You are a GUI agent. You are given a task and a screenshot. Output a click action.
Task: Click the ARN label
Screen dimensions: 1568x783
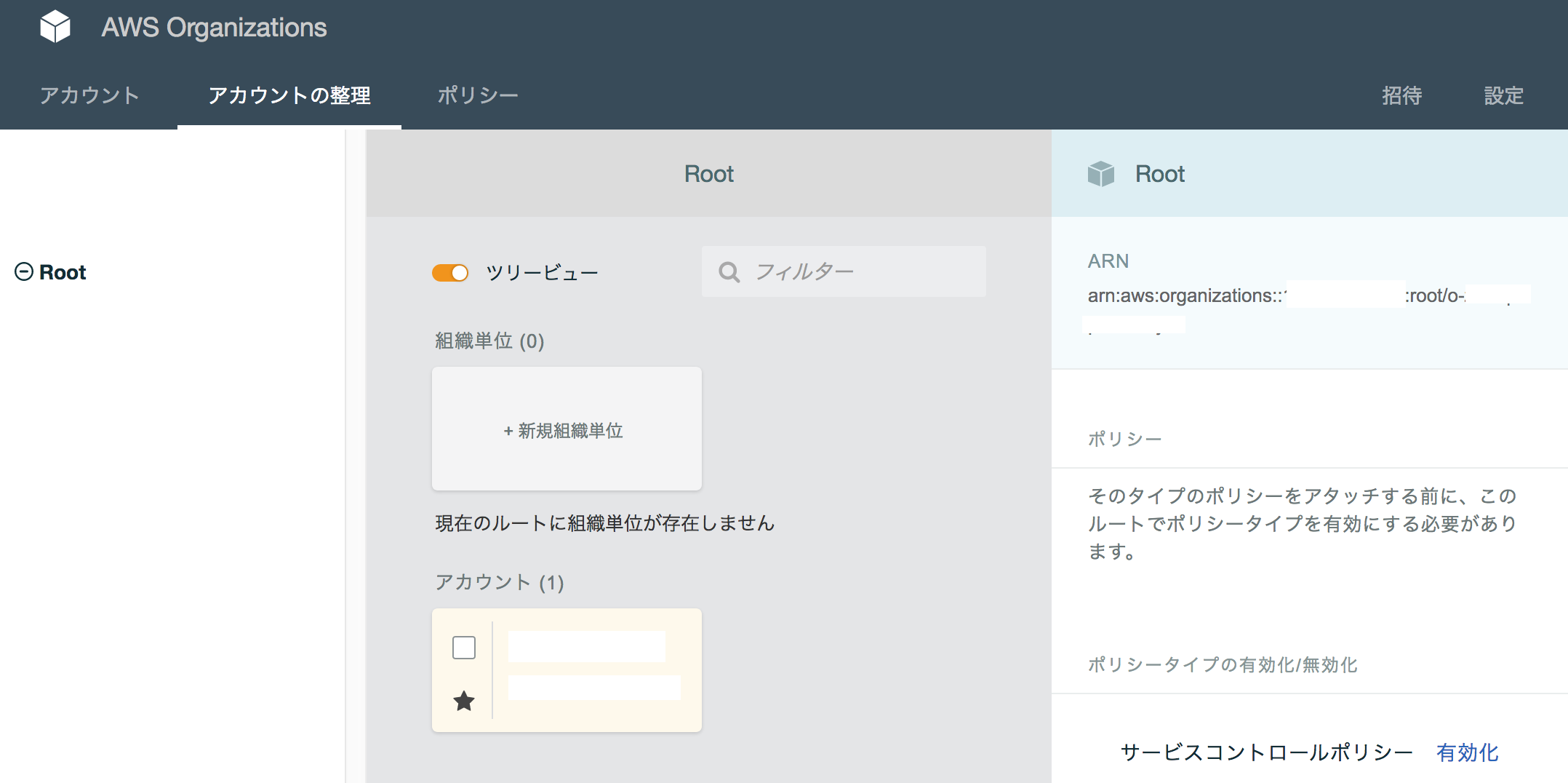[1108, 261]
